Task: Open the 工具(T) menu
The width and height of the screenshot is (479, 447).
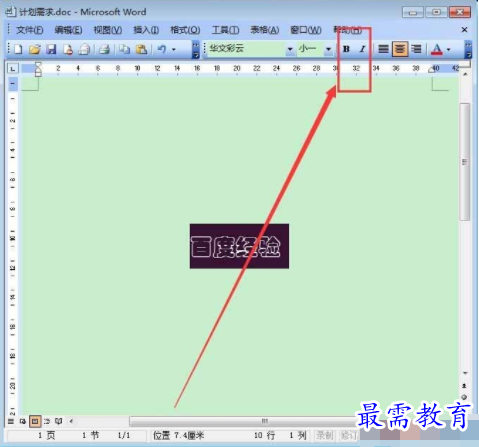Action: tap(225, 30)
